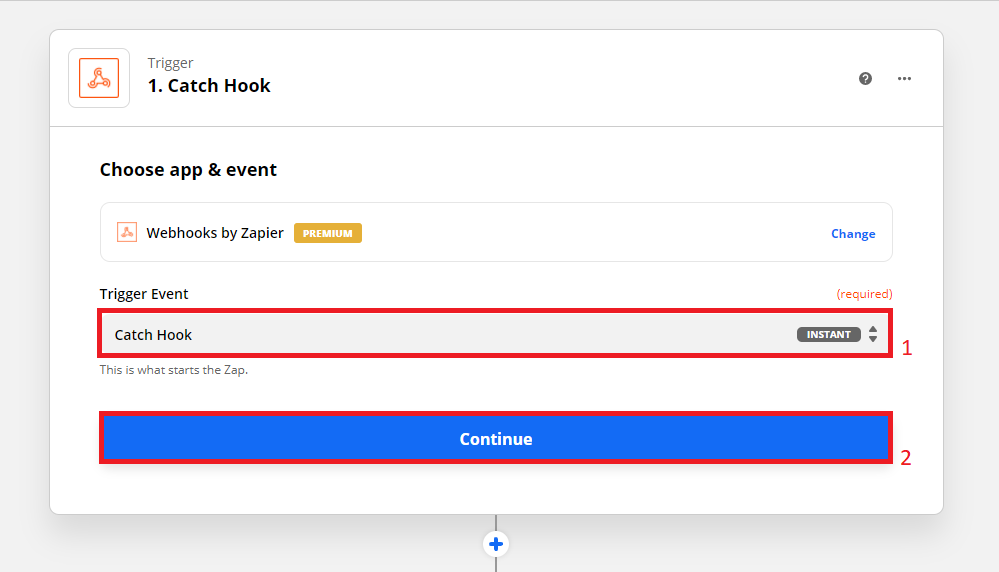The width and height of the screenshot is (999, 572).
Task: Click the red (required) indicator text
Action: pyautogui.click(x=864, y=294)
